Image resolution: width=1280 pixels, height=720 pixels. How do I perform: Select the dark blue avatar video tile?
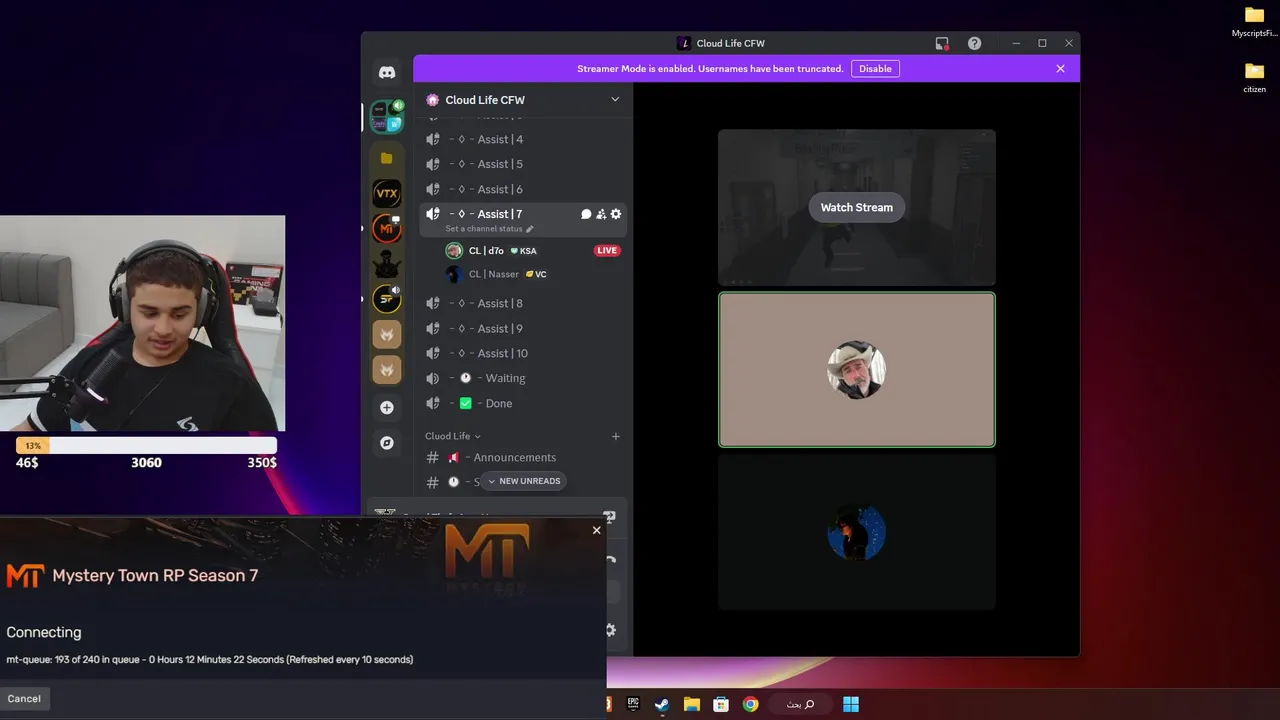click(857, 532)
